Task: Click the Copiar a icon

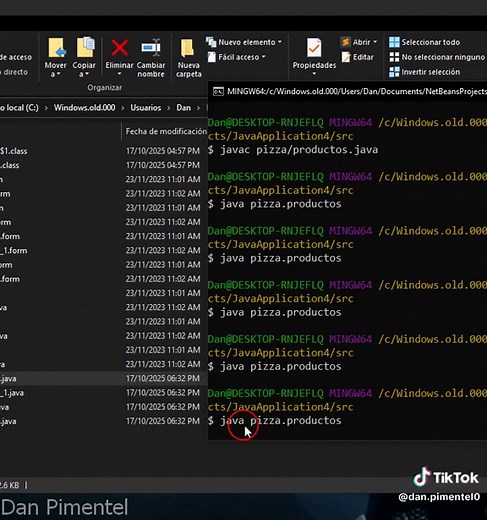Action: coord(85,47)
